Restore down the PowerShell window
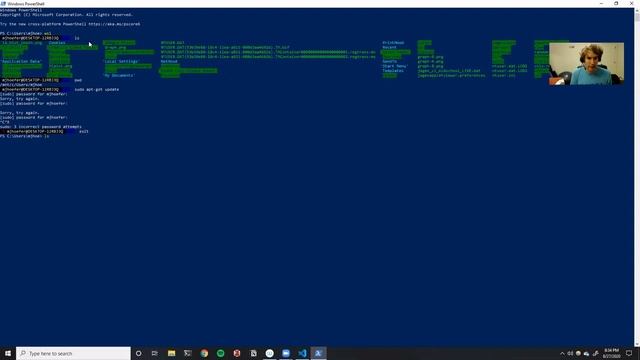Viewport: 640px width, 360px height. (616, 3)
